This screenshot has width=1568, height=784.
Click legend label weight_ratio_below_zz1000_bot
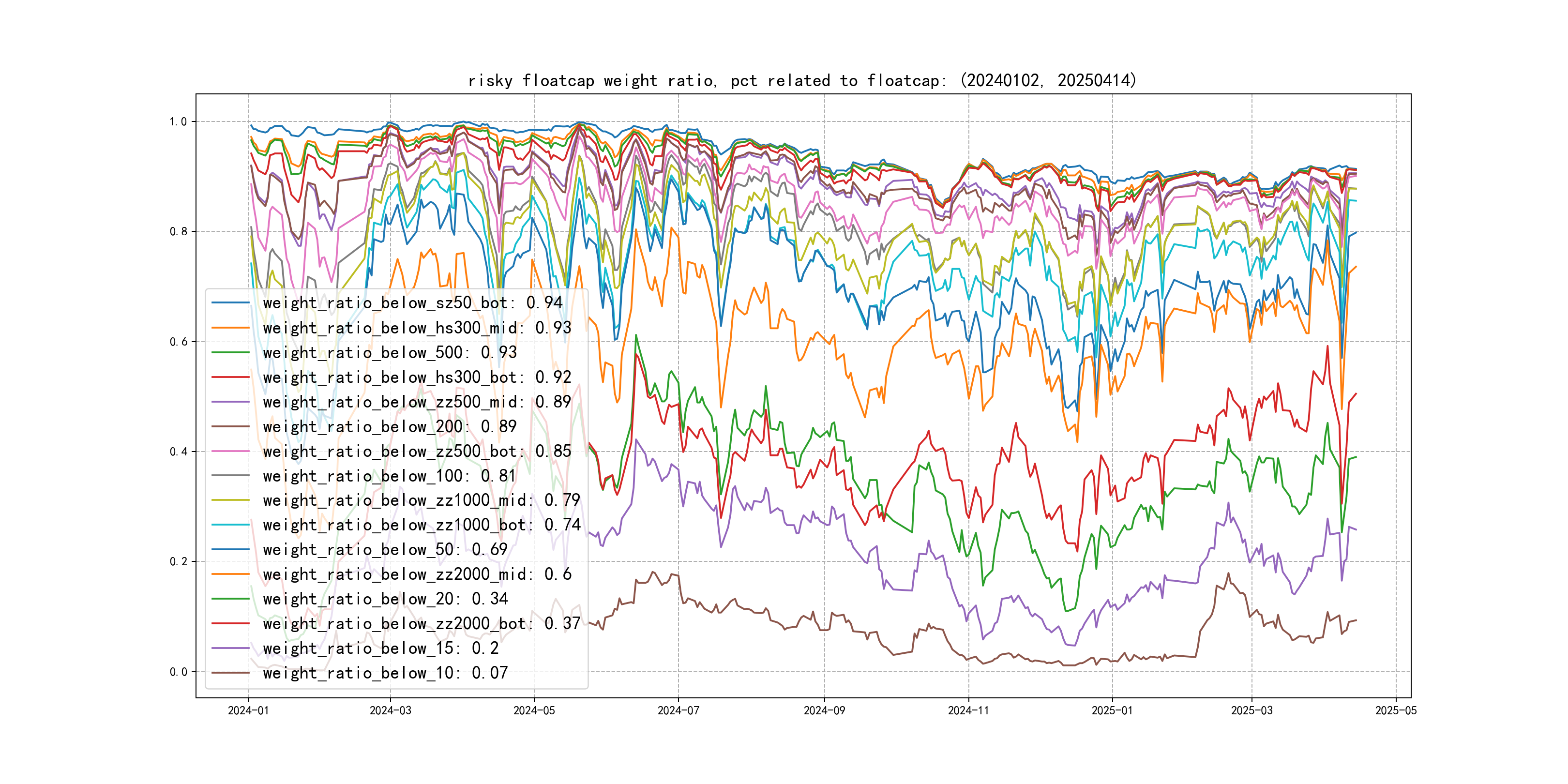421,525
